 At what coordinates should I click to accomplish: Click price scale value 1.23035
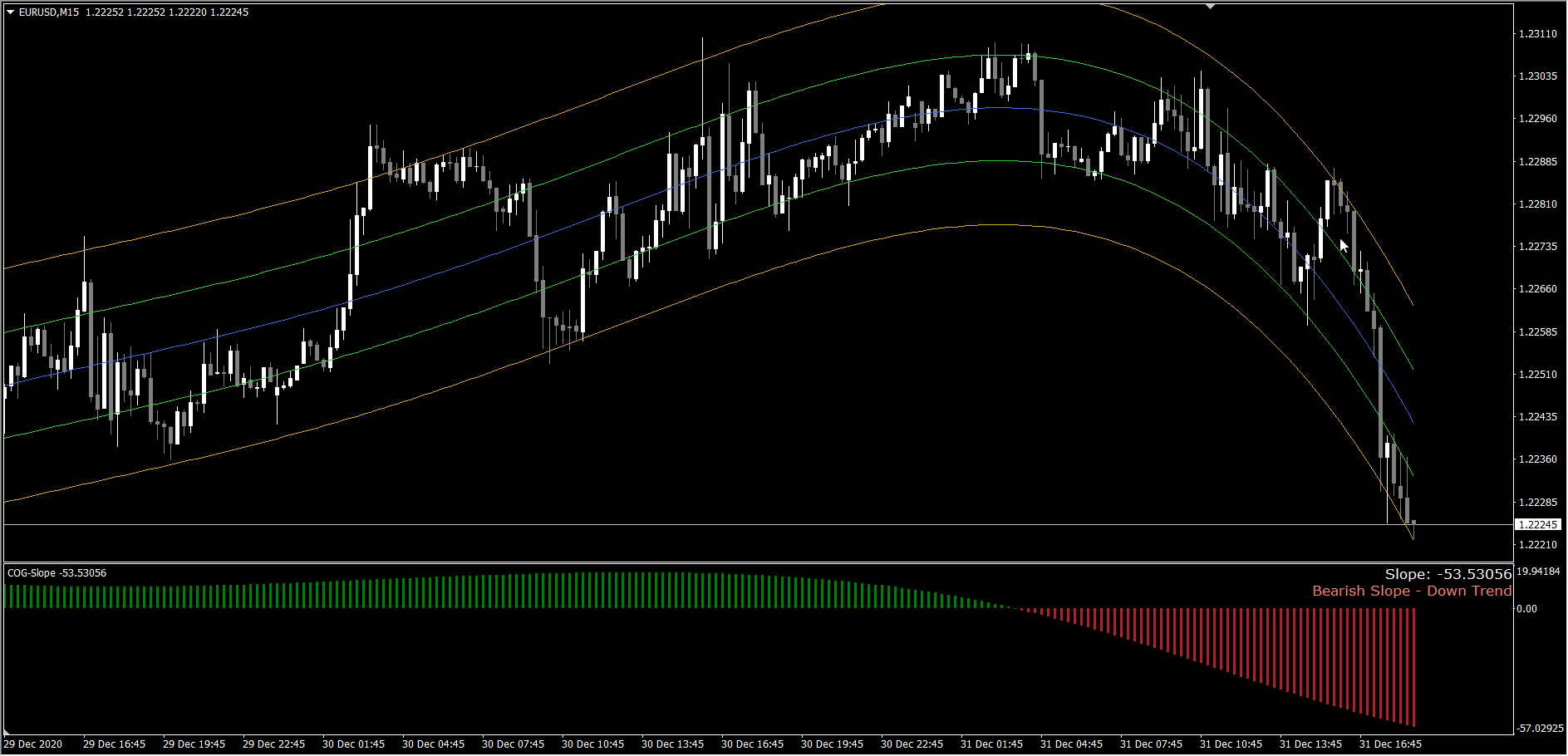tap(1538, 76)
